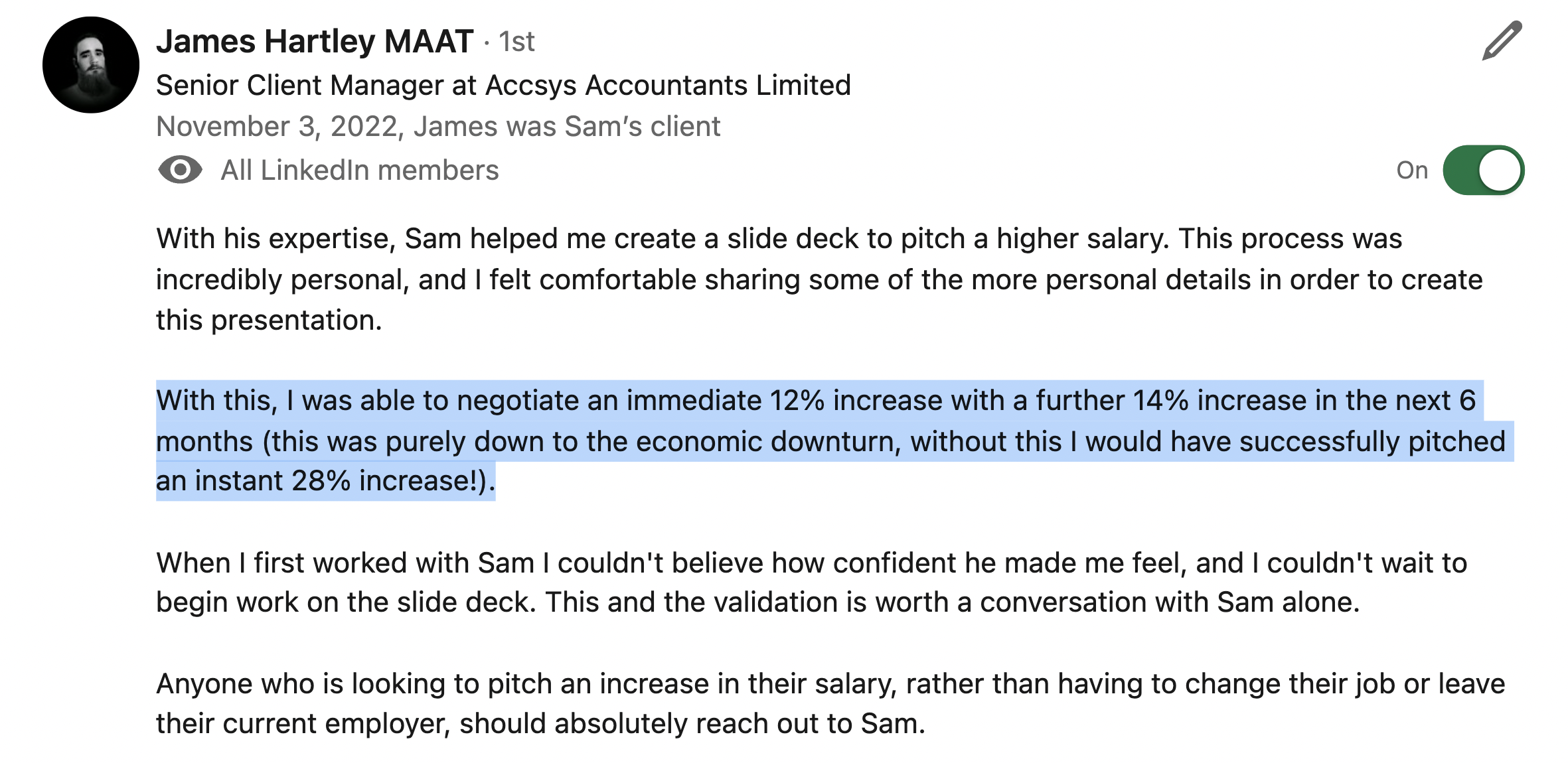Viewport: 1568px width, 763px height.
Task: Click the All LinkedIn members visibility label
Action: (x=359, y=171)
